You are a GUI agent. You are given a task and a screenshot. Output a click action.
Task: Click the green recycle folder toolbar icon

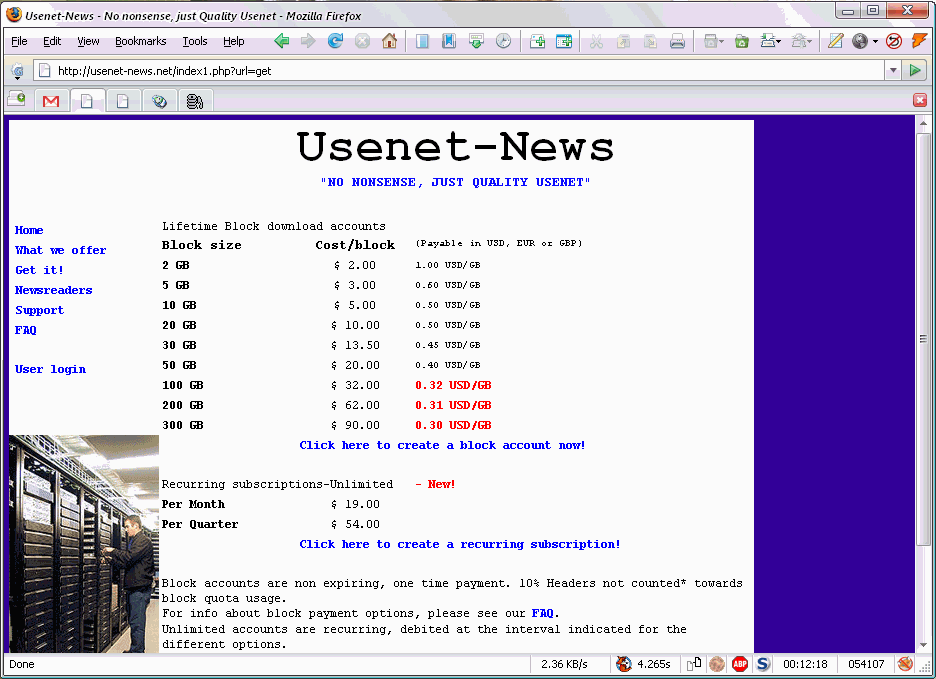click(x=741, y=41)
